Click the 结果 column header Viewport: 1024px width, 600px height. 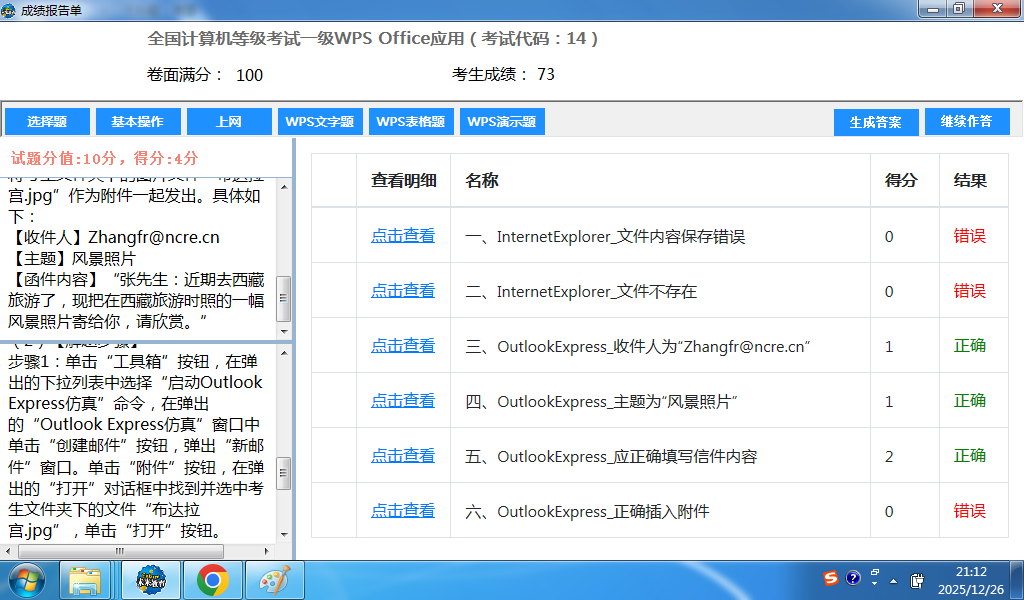[974, 181]
